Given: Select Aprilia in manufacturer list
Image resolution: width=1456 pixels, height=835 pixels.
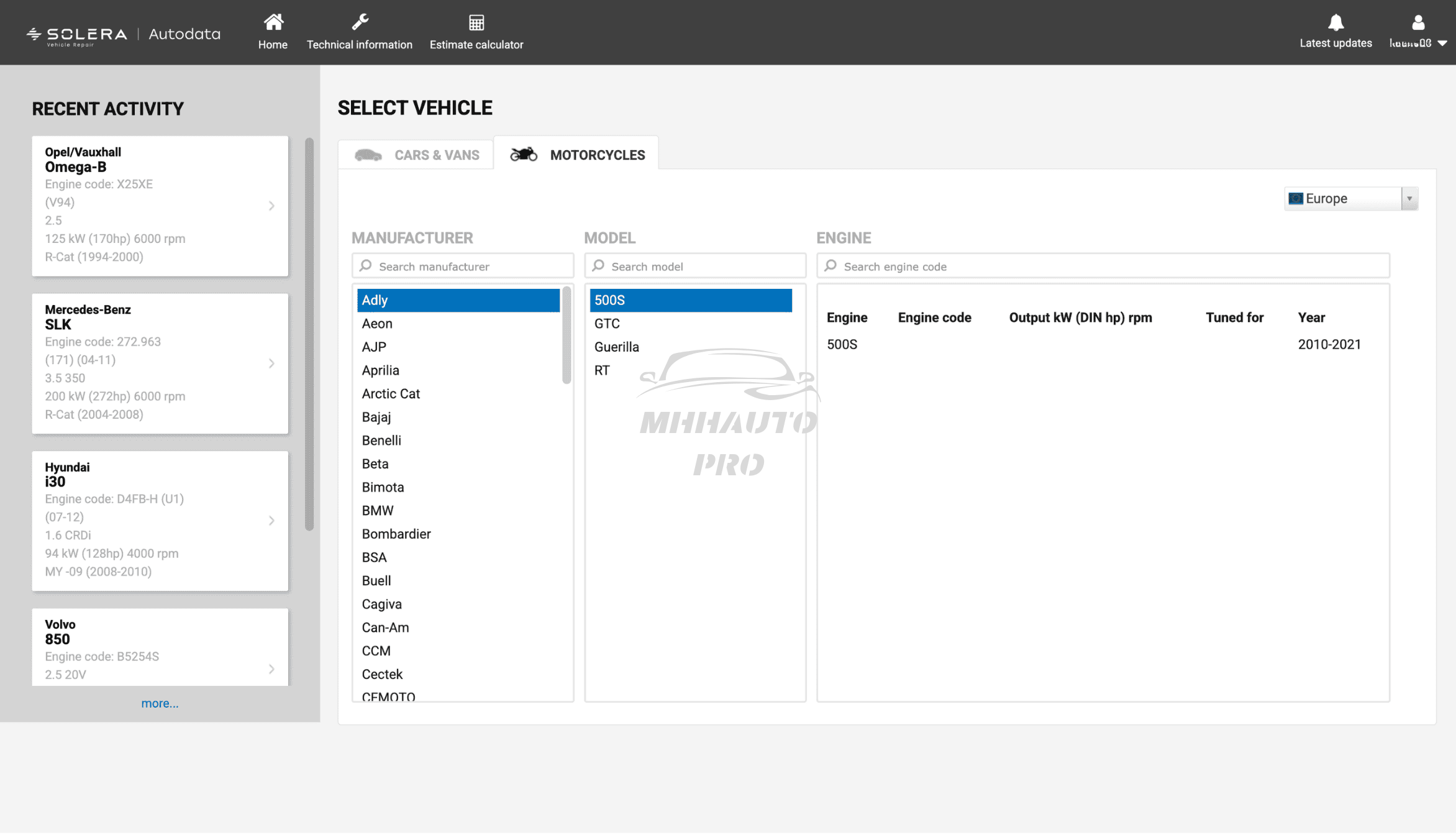Looking at the screenshot, I should [380, 370].
